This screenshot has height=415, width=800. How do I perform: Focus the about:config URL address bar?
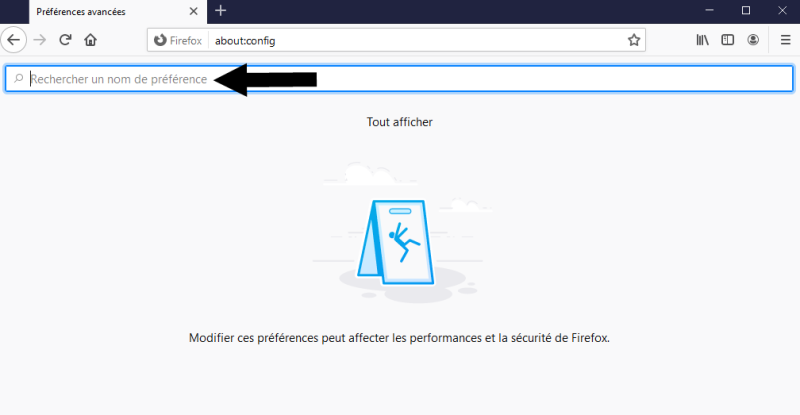pos(416,40)
